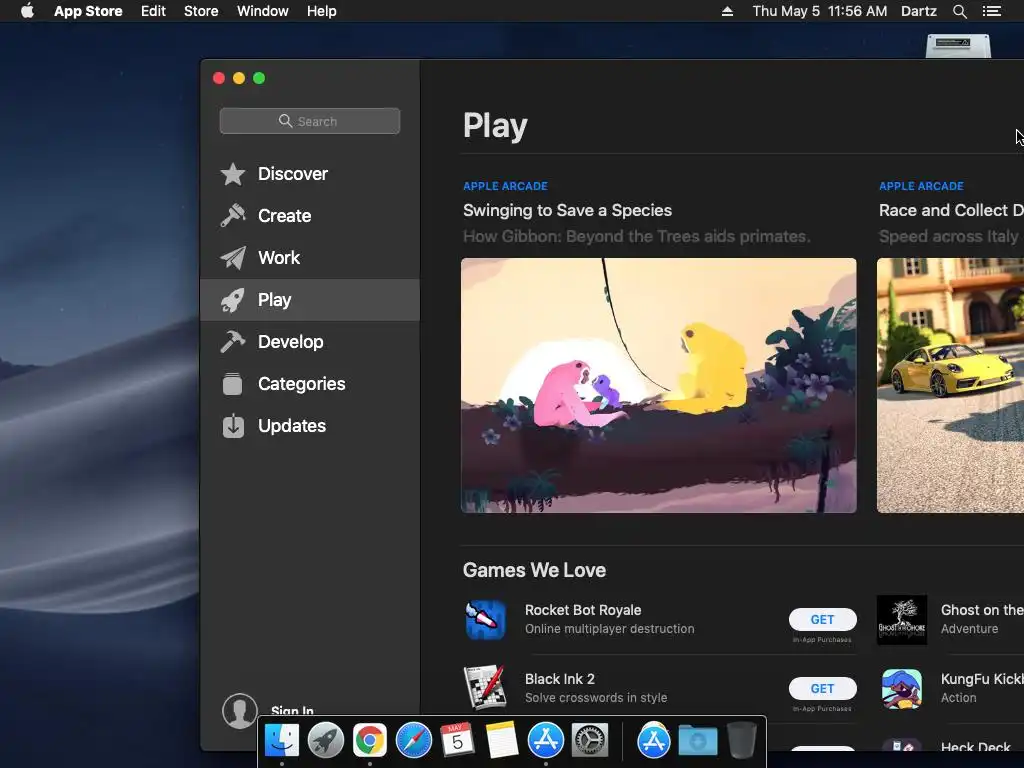1024x768 pixels.
Task: Show the Updates section
Action: [x=292, y=426]
